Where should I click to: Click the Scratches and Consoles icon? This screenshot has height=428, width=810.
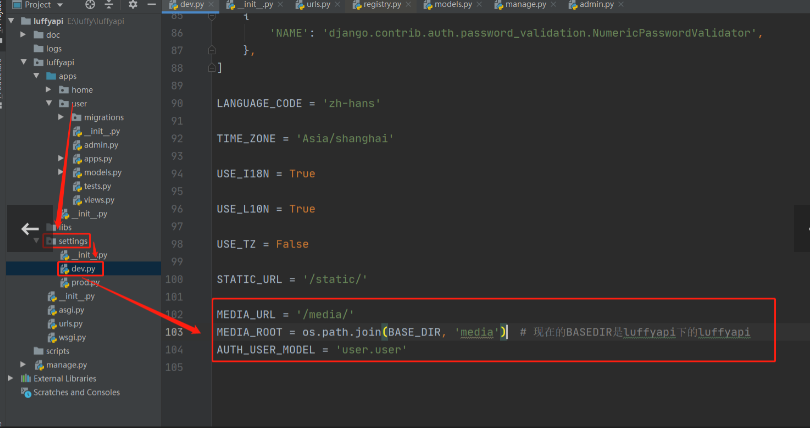(x=26, y=393)
